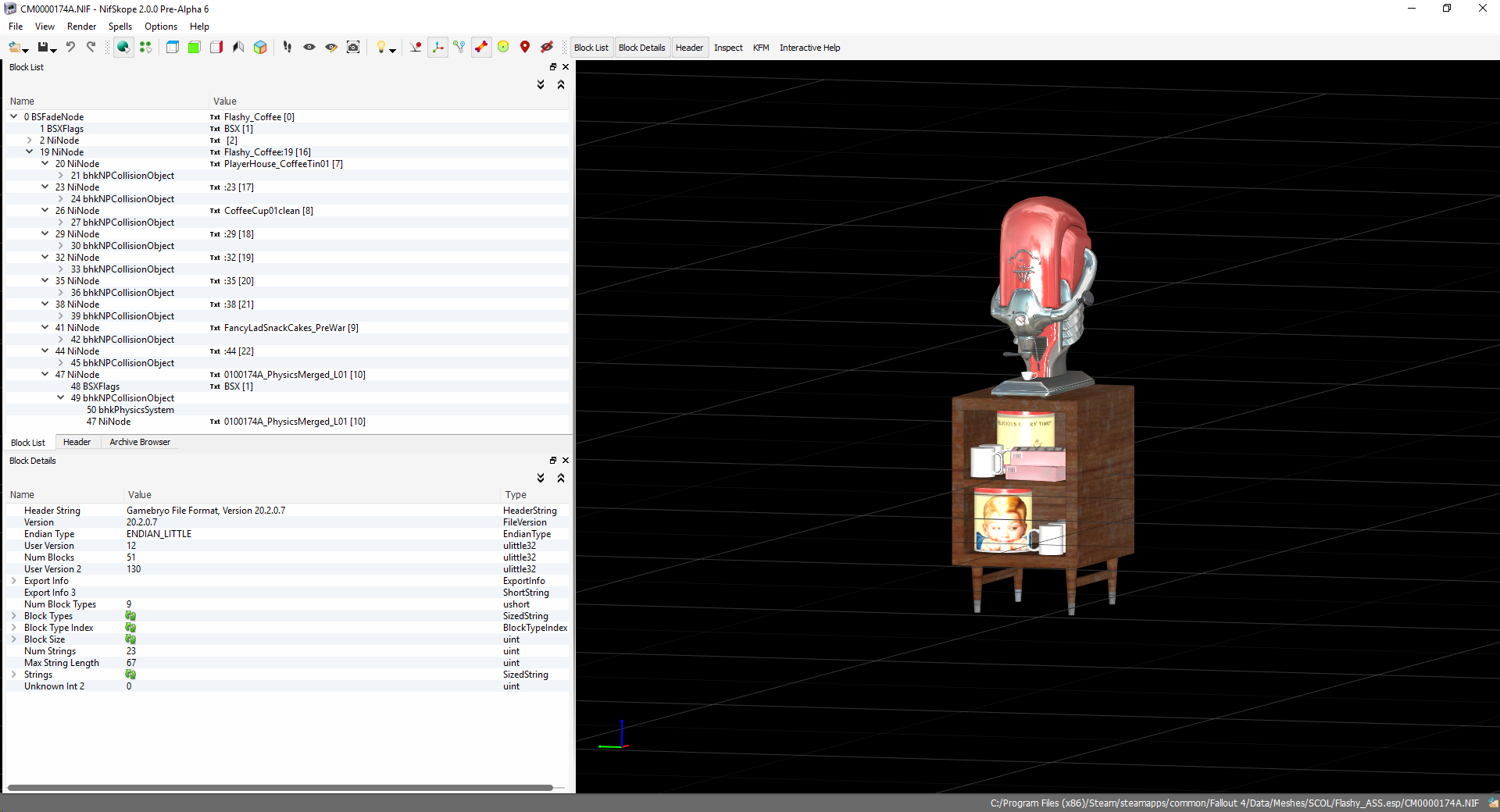Expand all in Block List panel
Screen dimensions: 1500x812
[541, 84]
